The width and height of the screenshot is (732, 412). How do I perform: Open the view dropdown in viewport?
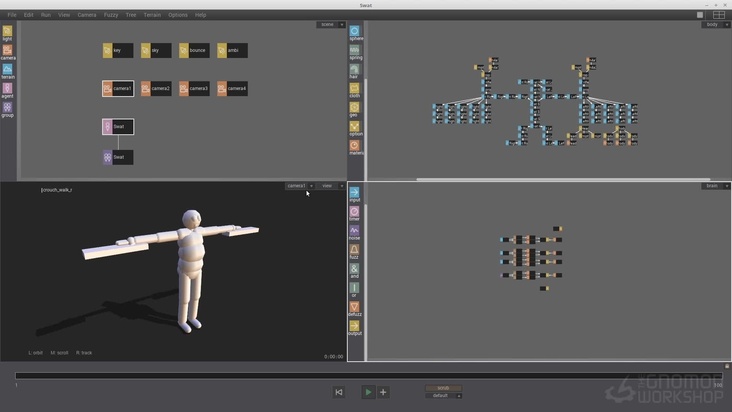click(x=331, y=186)
